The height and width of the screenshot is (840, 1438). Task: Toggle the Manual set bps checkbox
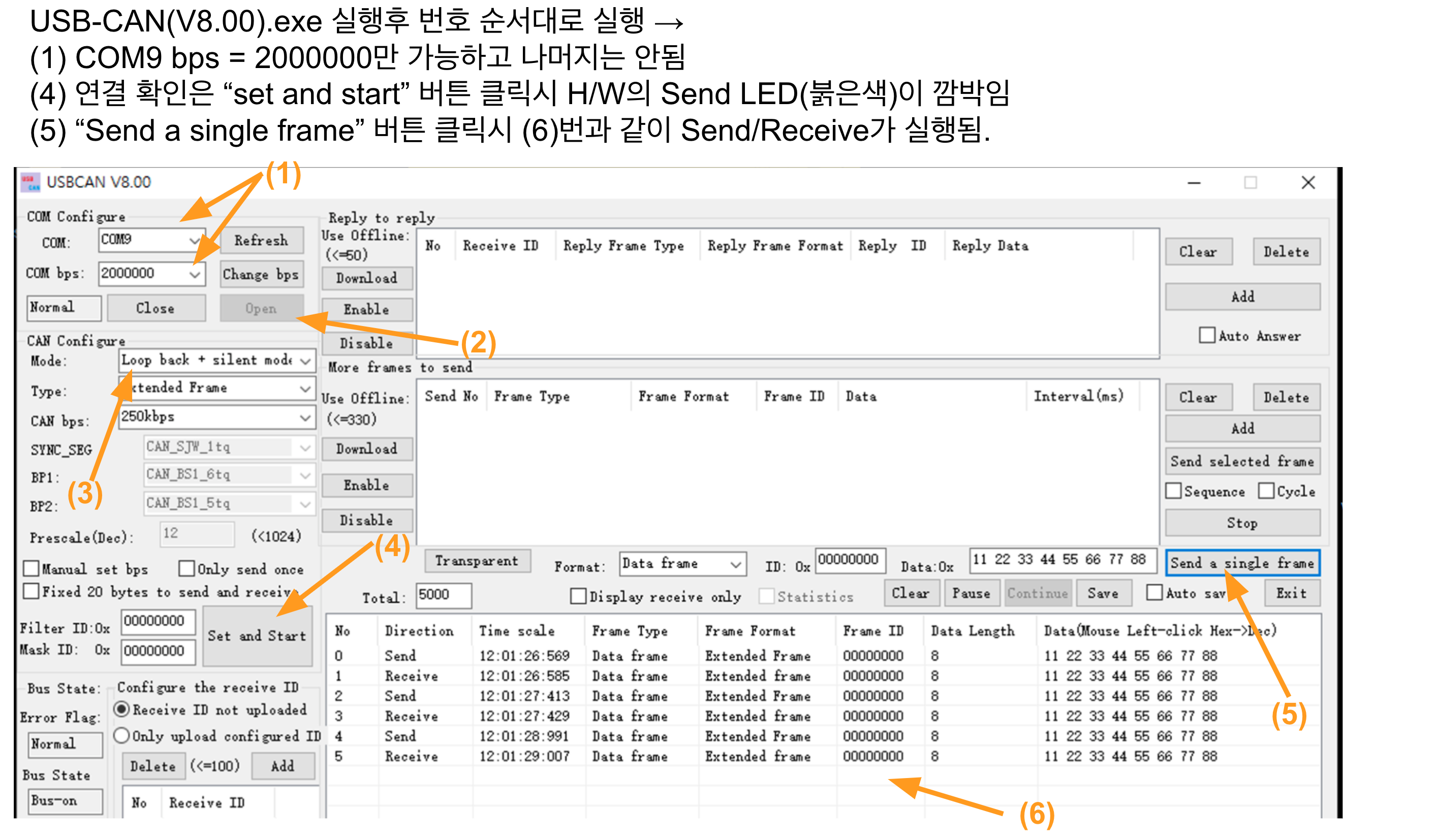tap(32, 569)
